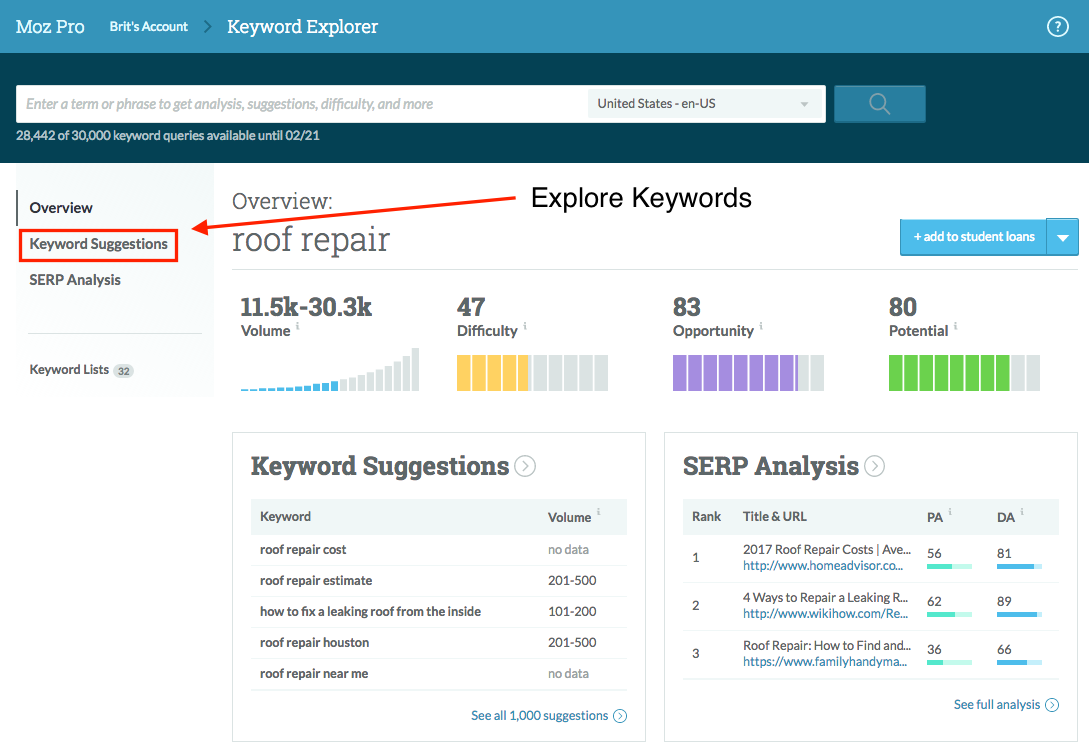Image resolution: width=1089 pixels, height=752 pixels.
Task: Open the homeadvisor.com result URL
Action: (x=824, y=566)
